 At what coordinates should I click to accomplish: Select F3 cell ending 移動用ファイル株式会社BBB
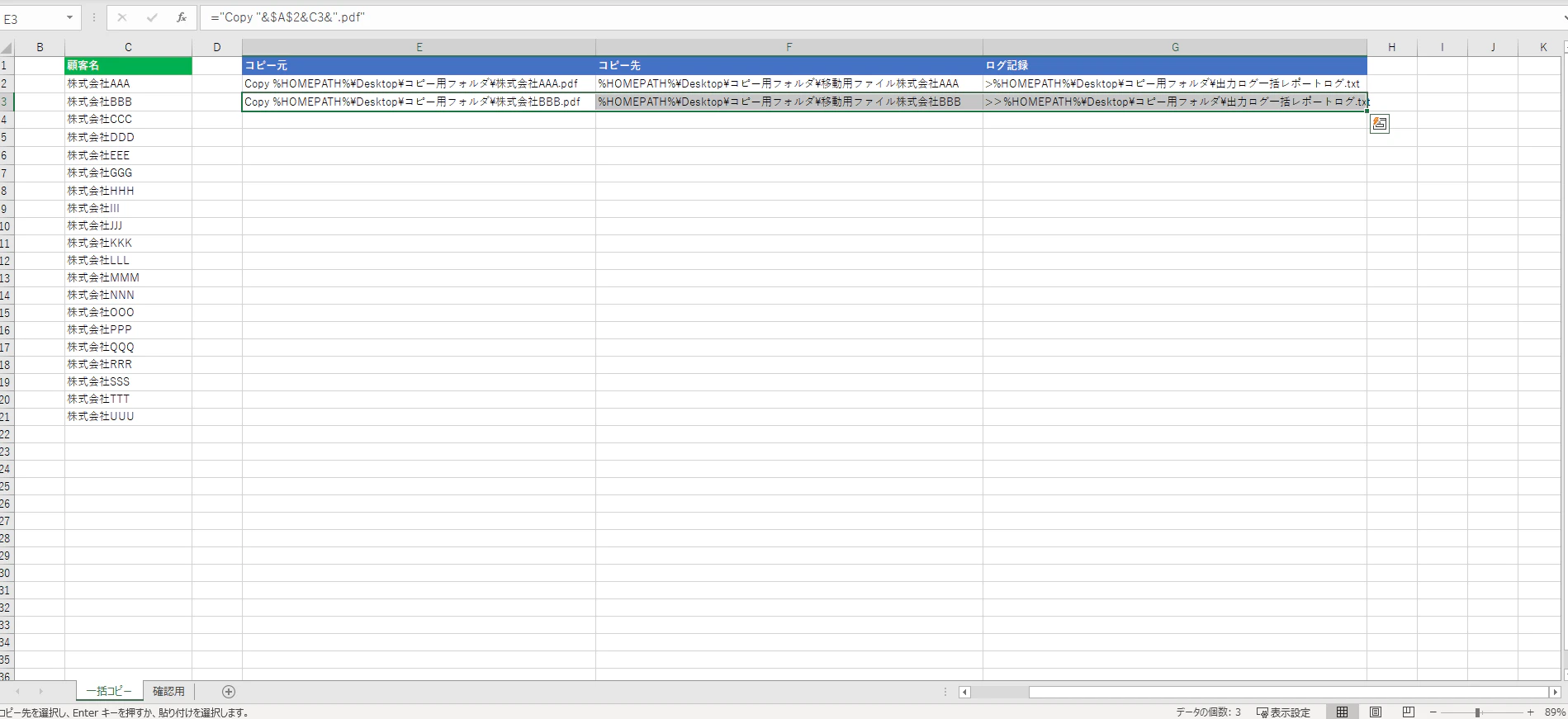789,102
